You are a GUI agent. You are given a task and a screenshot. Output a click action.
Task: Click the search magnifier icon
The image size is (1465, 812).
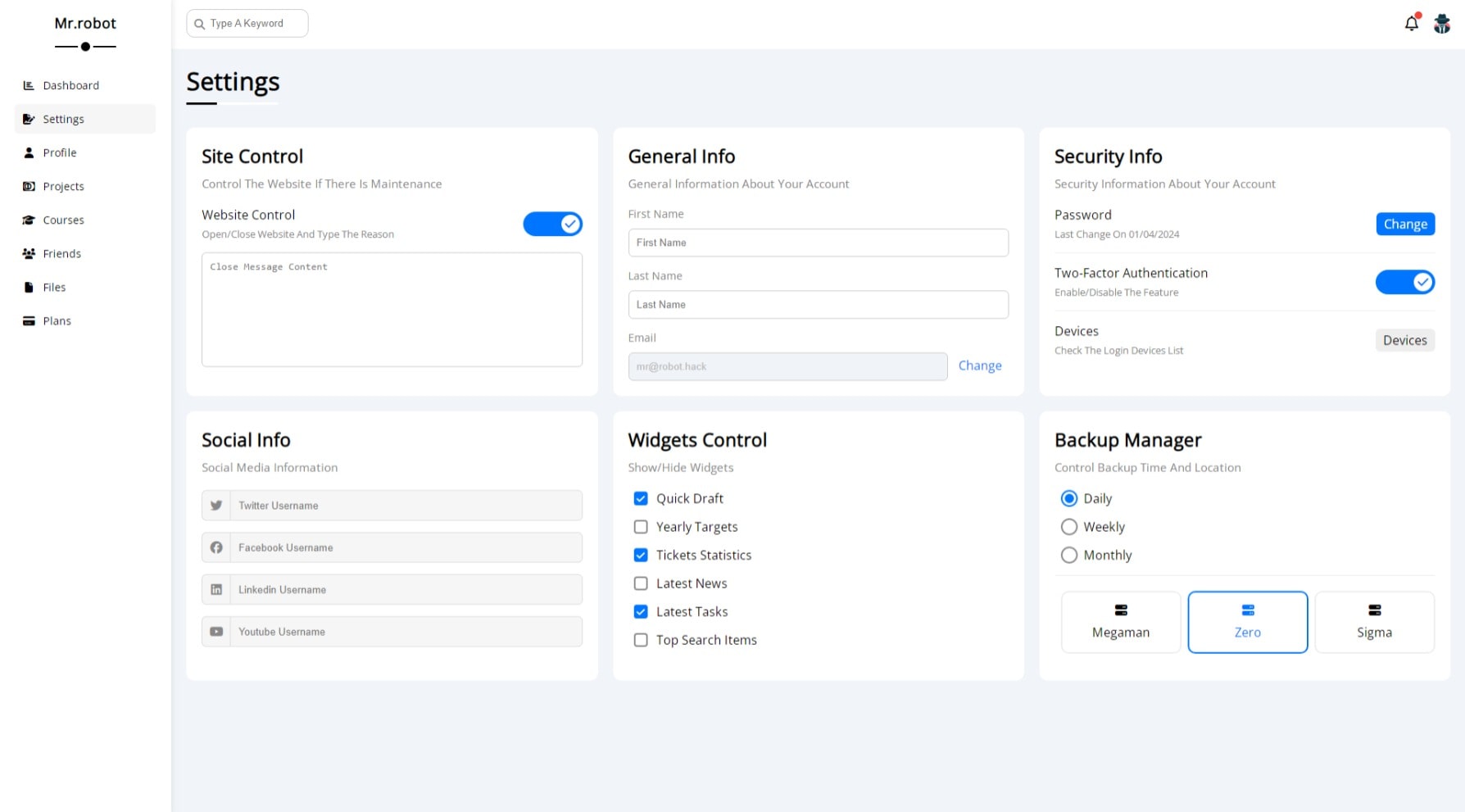(199, 24)
